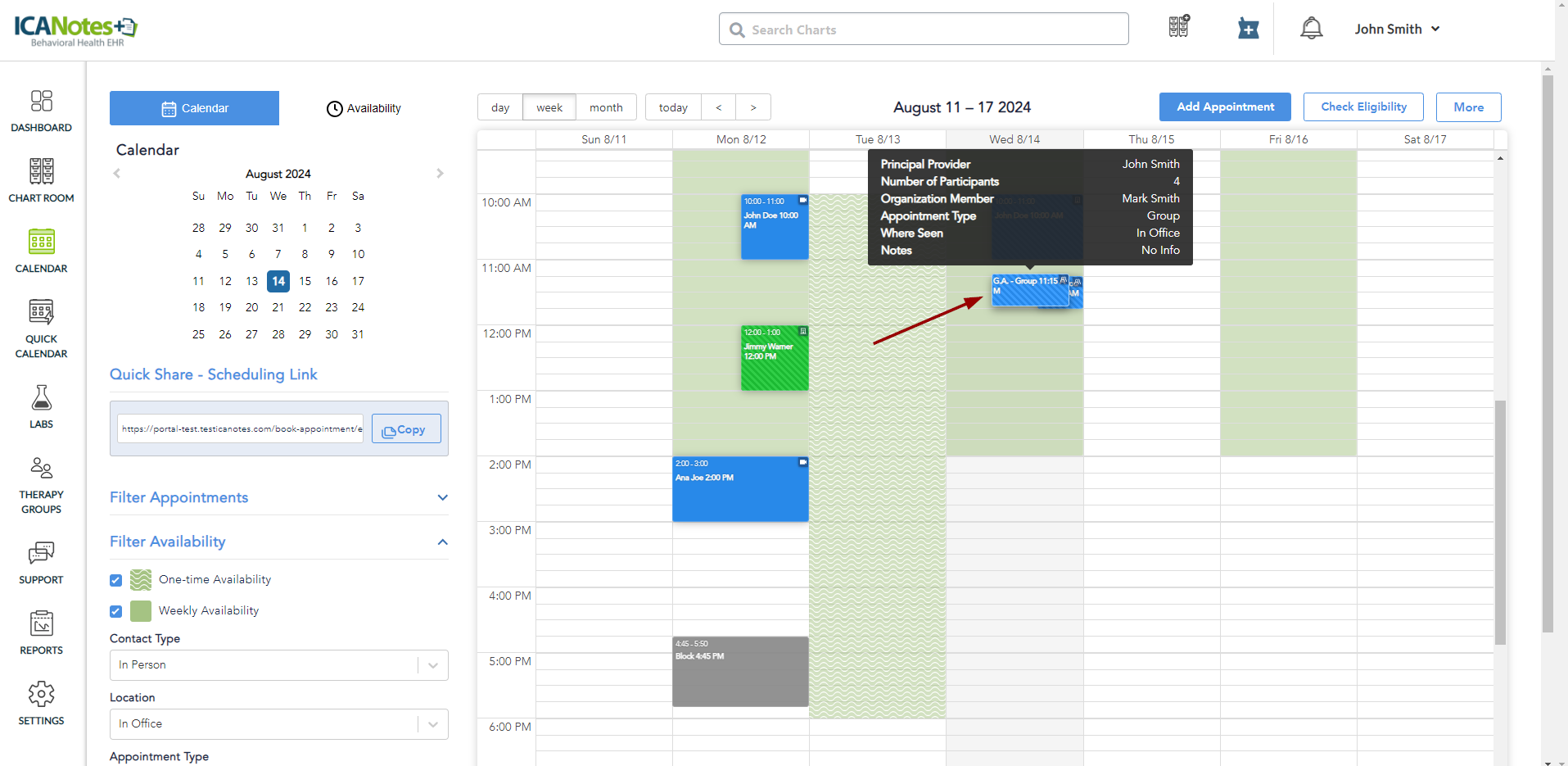Uncheck the Weekly Availability checkbox
The image size is (1568, 766).
coord(116,611)
